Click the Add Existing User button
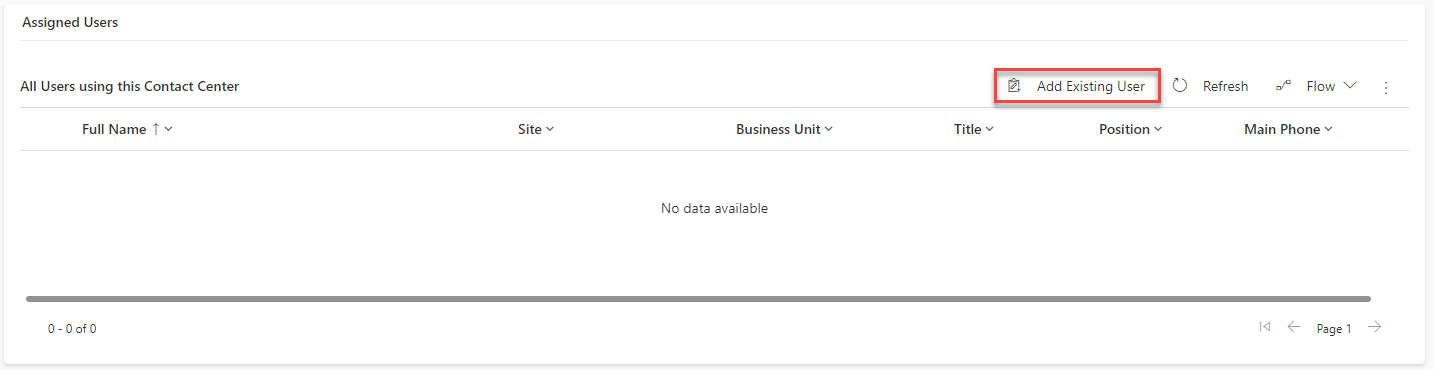This screenshot has height=370, width=1434. (1077, 86)
